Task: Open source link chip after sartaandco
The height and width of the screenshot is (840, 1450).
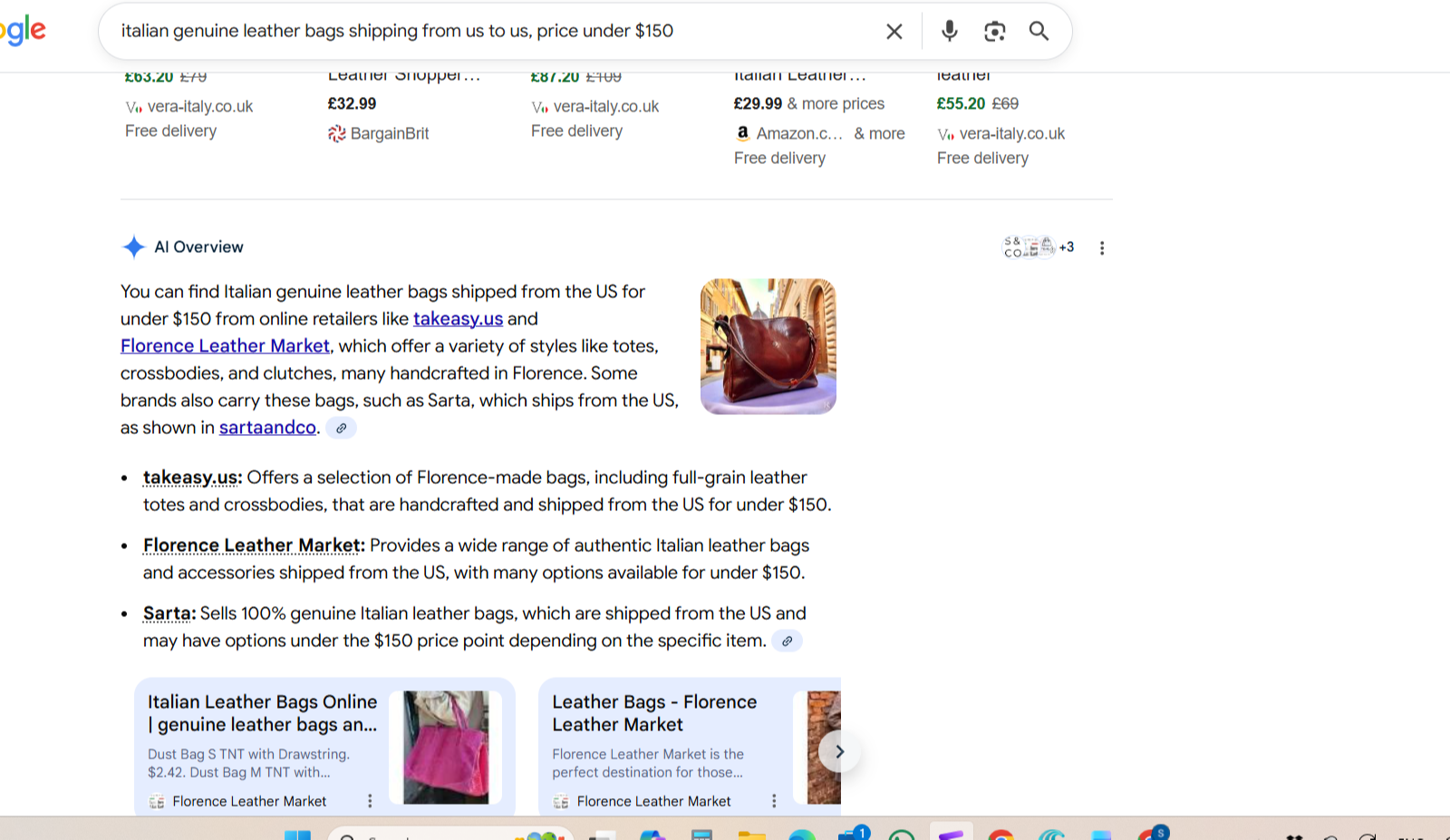Action: click(x=342, y=429)
